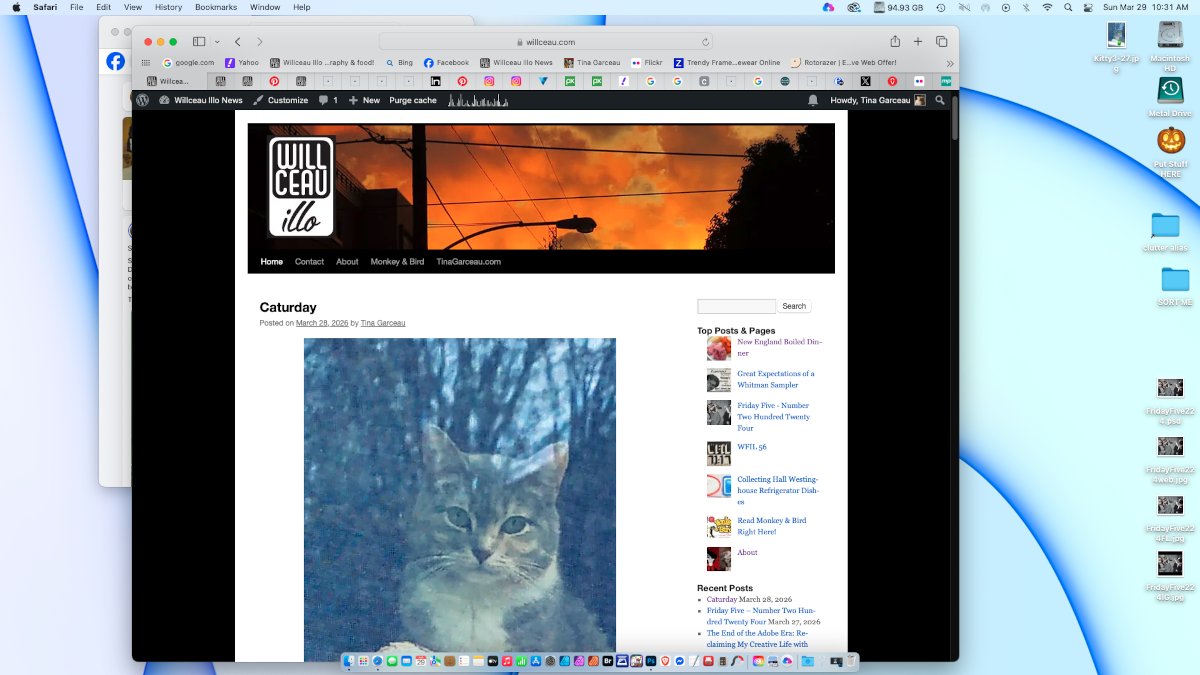Click the page vertical scrollbar
The width and height of the screenshot is (1200, 675).
(x=954, y=120)
